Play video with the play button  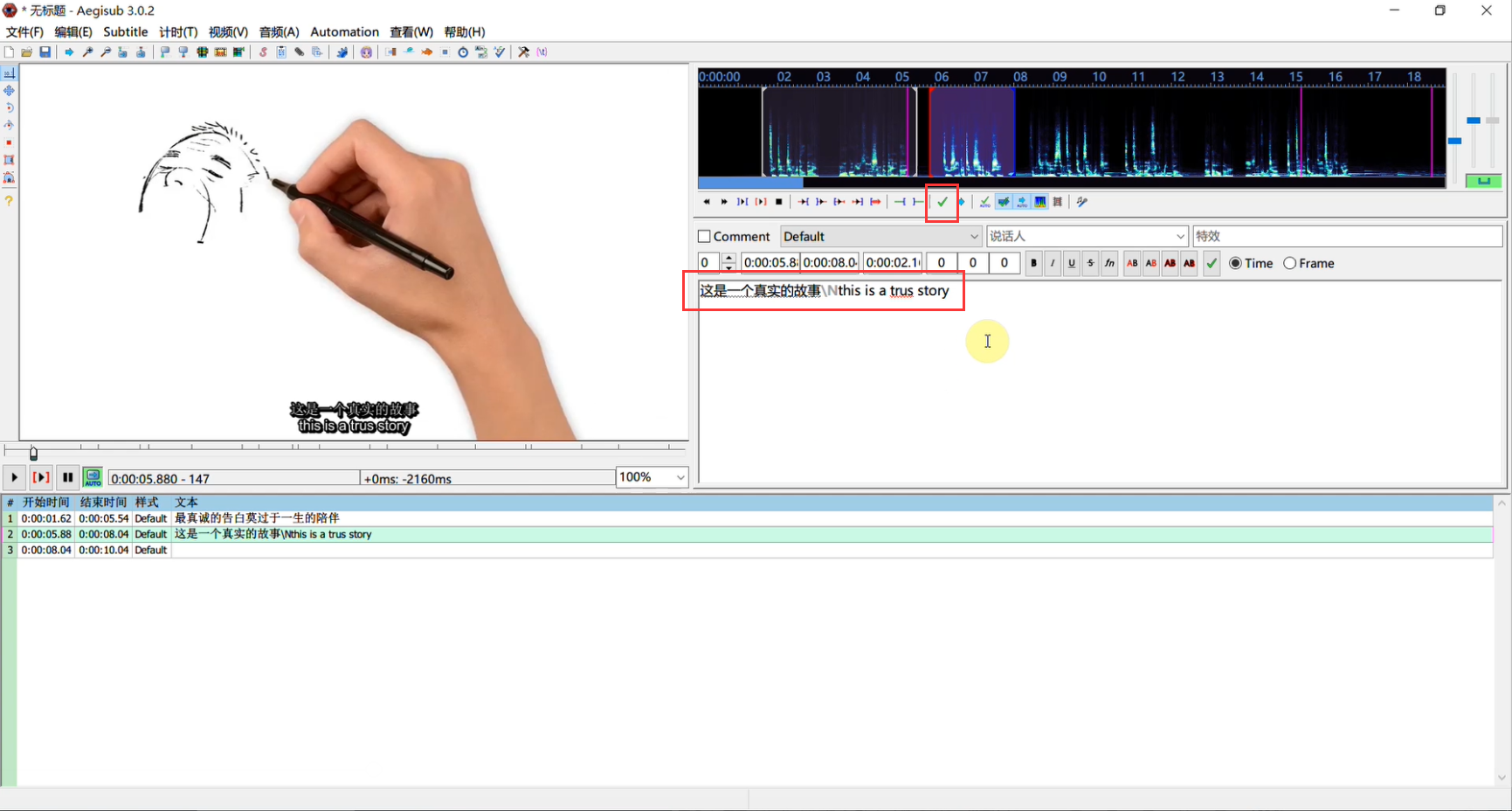coord(14,478)
